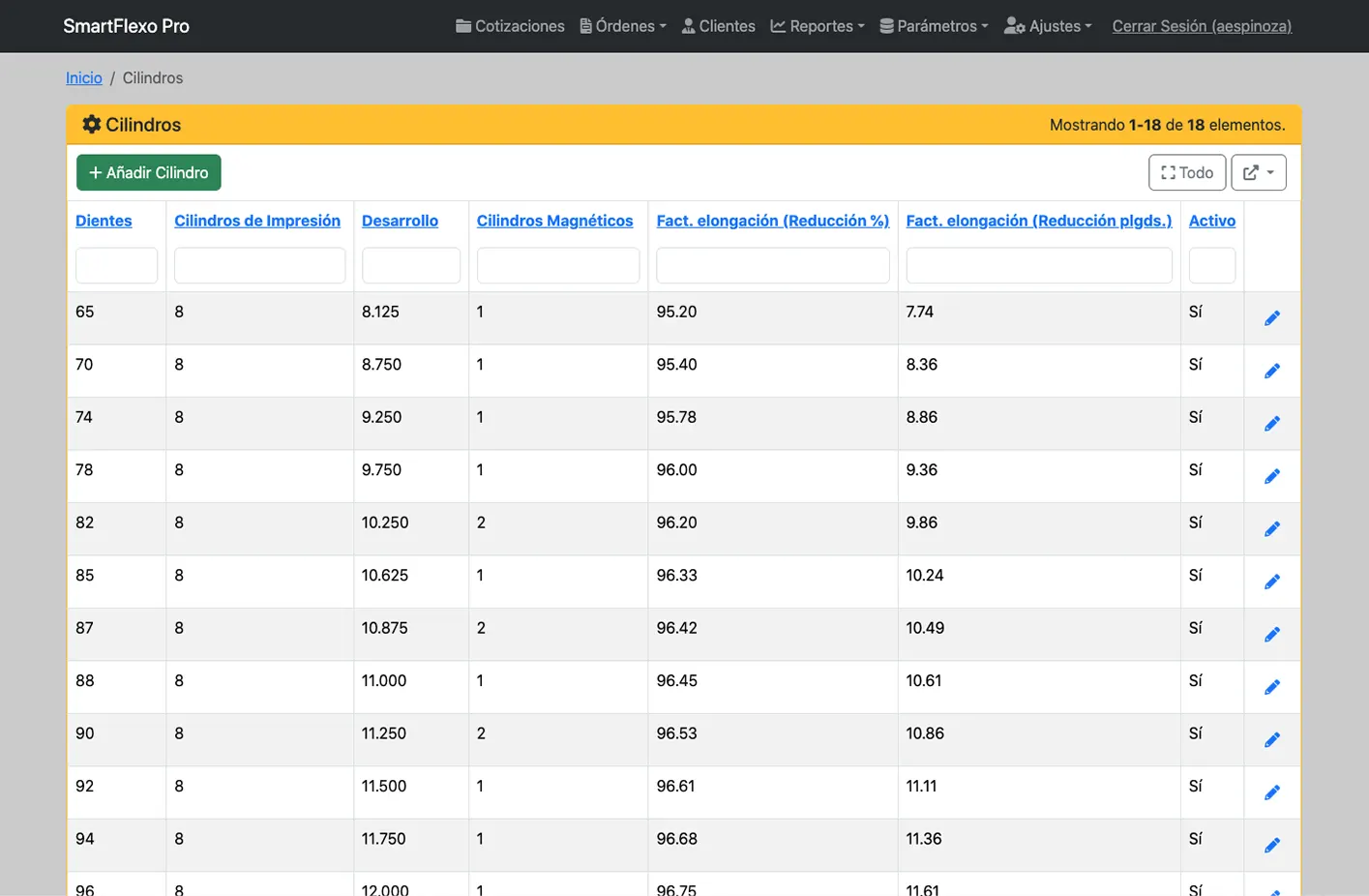Open the Clientes section
1369x896 pixels.
pos(718,26)
